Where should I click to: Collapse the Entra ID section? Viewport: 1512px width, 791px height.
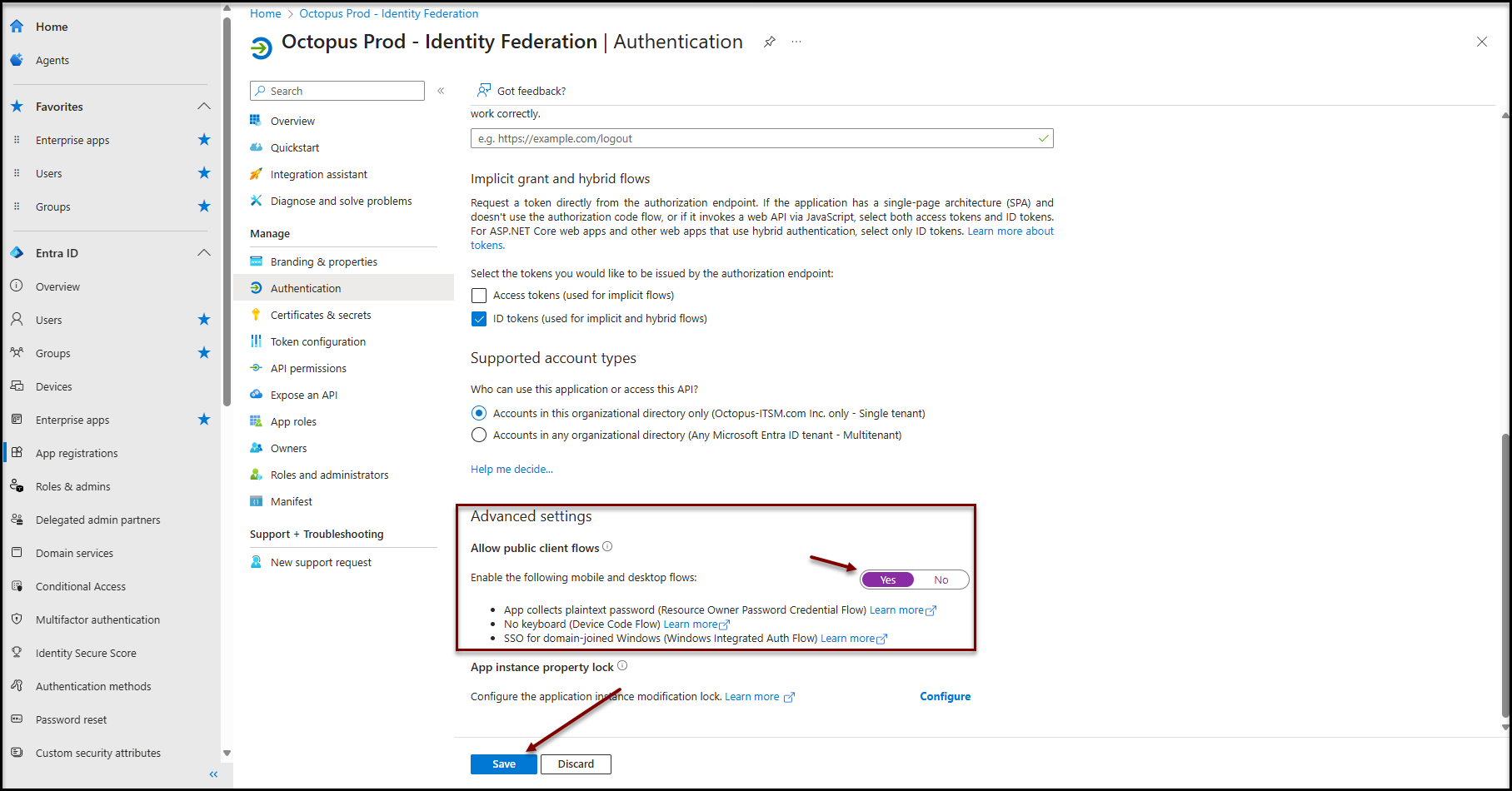204,253
